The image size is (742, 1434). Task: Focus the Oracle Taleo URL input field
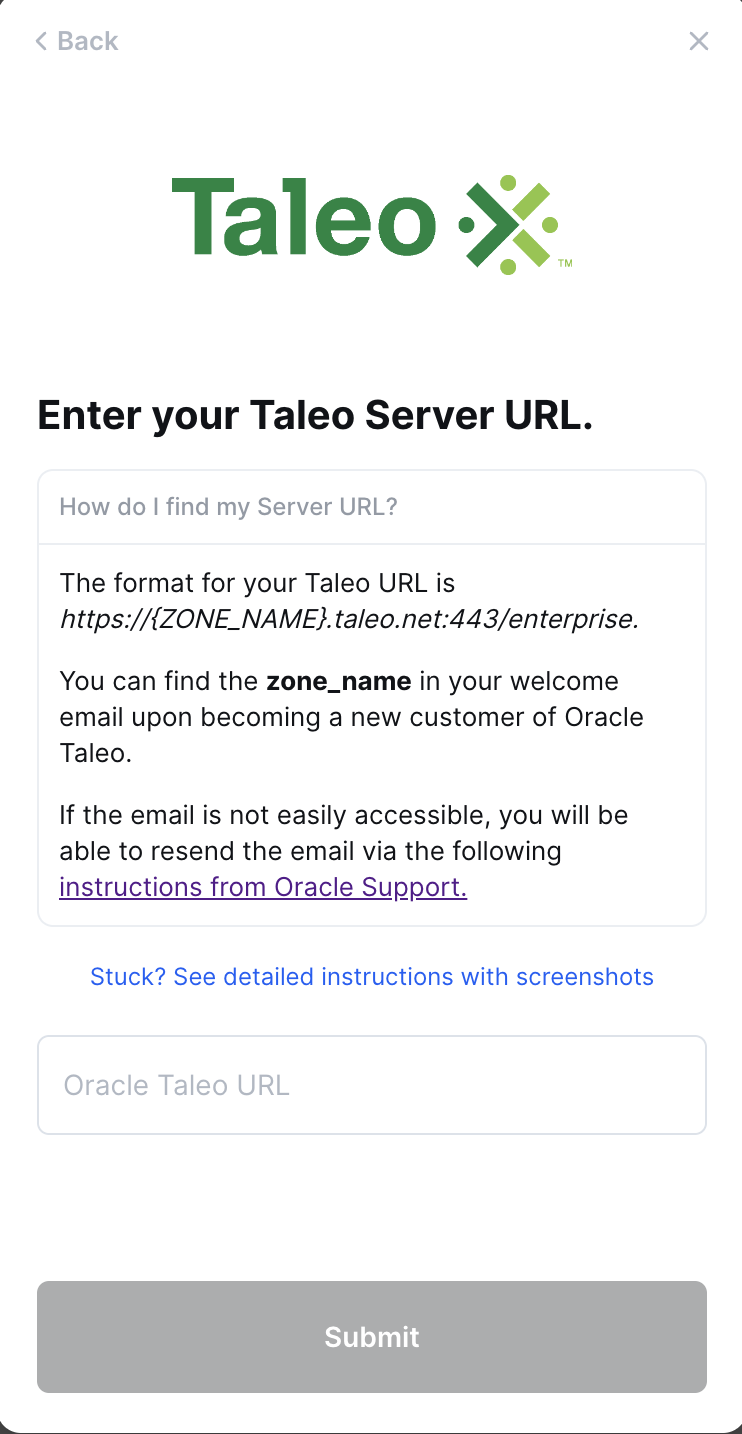pos(371,1085)
